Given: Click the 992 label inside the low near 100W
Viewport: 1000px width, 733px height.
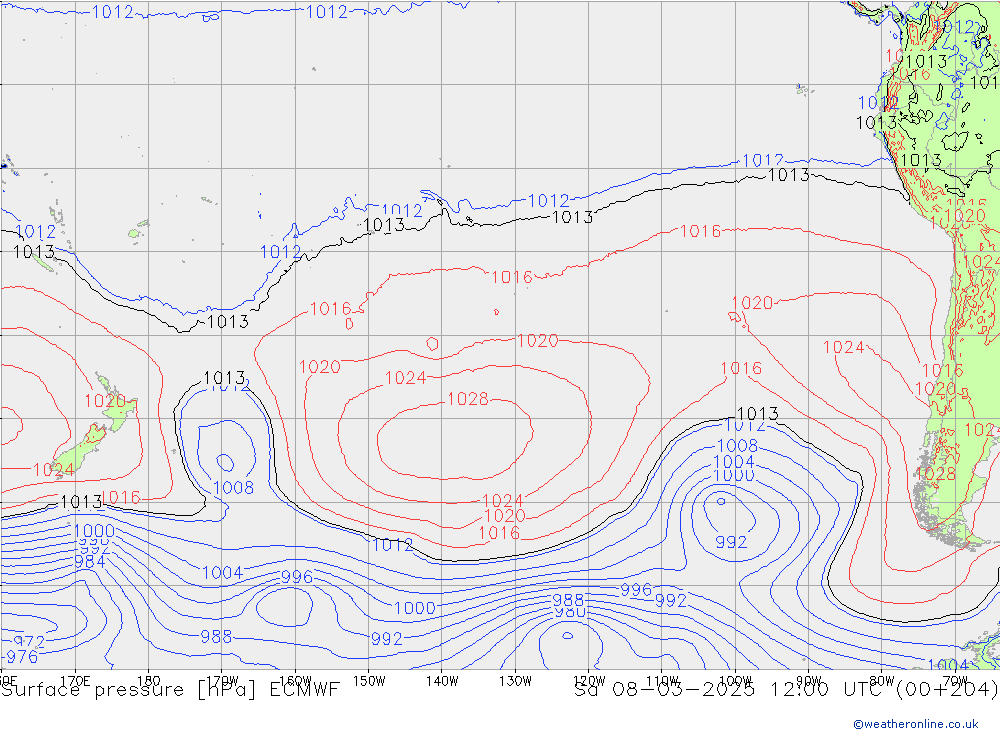Looking at the screenshot, I should coord(731,542).
